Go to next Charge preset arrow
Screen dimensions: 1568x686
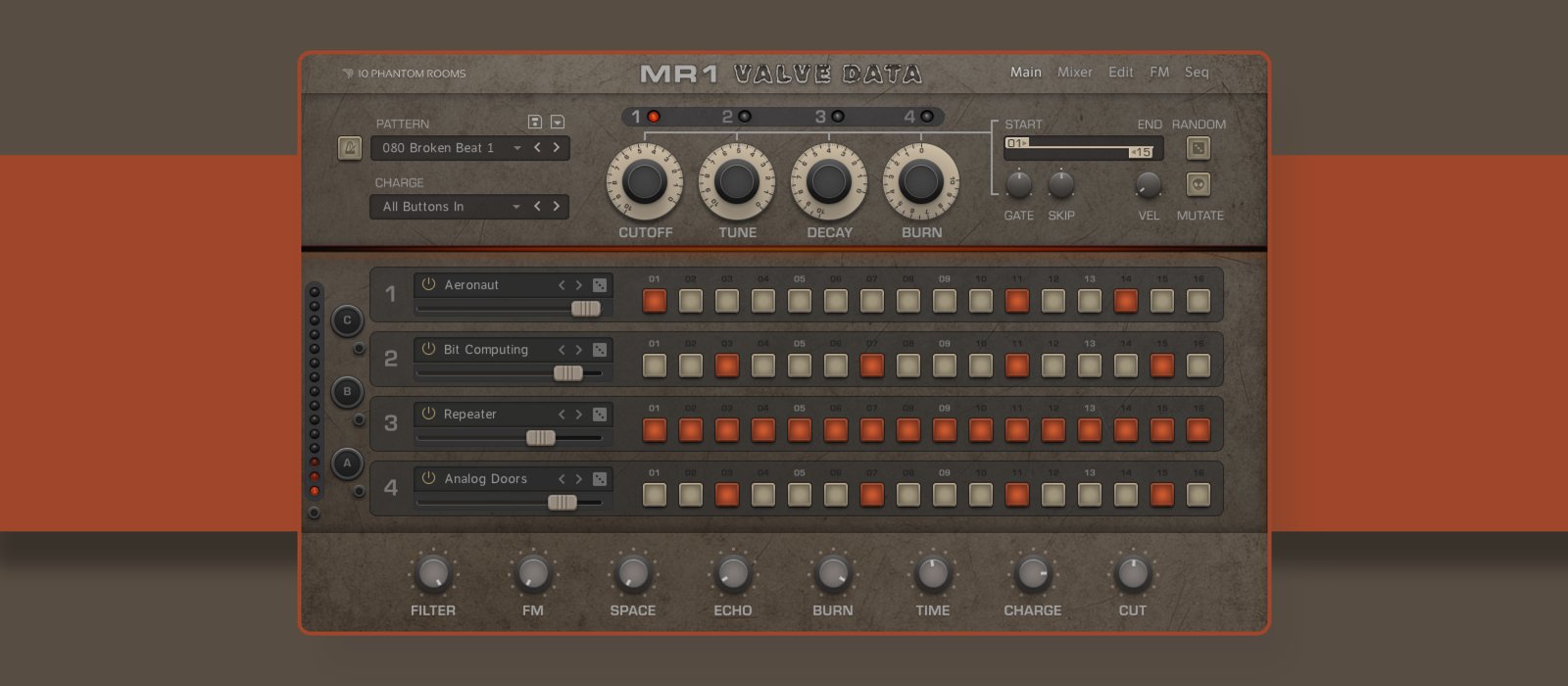[x=556, y=207]
